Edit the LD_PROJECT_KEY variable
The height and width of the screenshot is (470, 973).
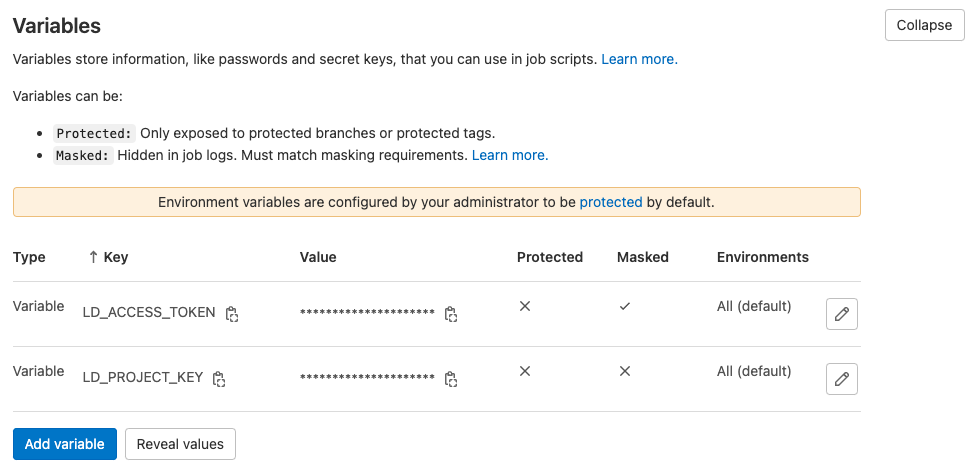pyautogui.click(x=842, y=379)
